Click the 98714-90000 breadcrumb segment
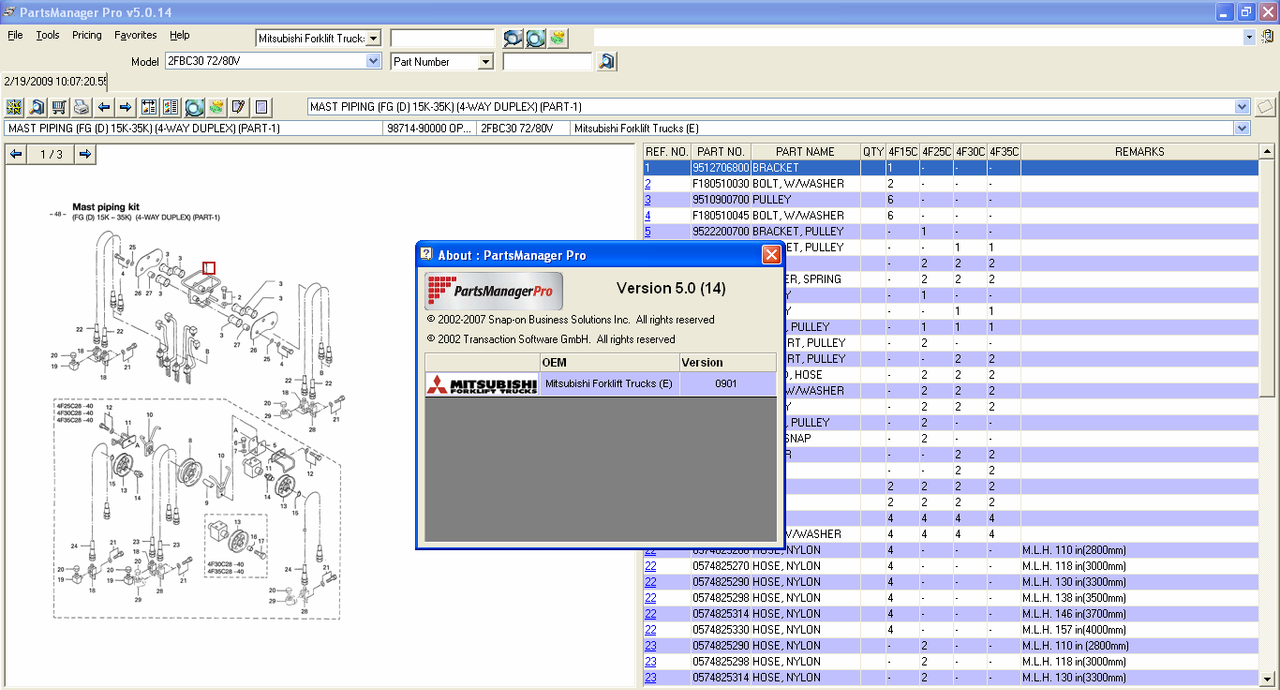Image resolution: width=1280 pixels, height=690 pixels. [x=430, y=128]
